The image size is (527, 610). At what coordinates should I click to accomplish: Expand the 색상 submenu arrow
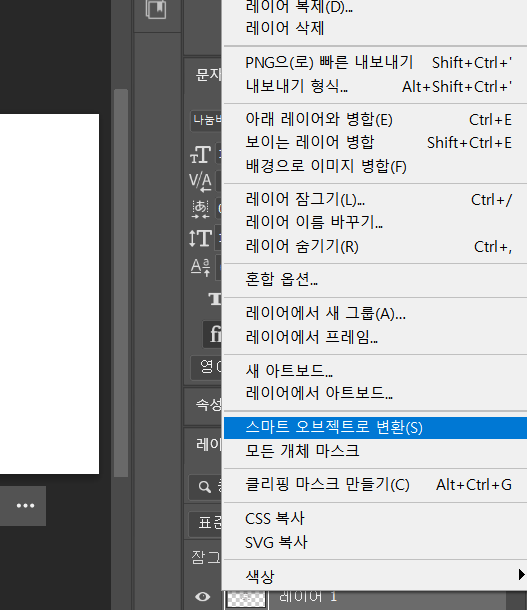521,575
